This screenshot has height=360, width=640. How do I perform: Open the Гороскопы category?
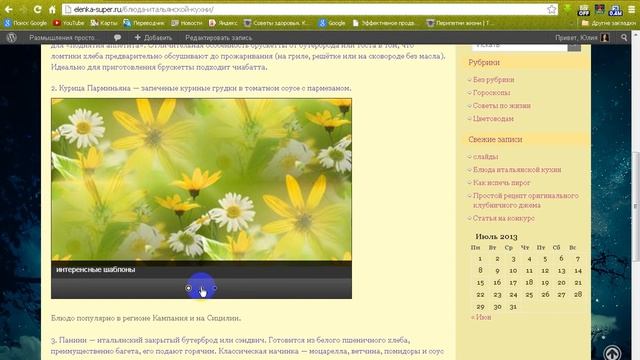point(491,93)
